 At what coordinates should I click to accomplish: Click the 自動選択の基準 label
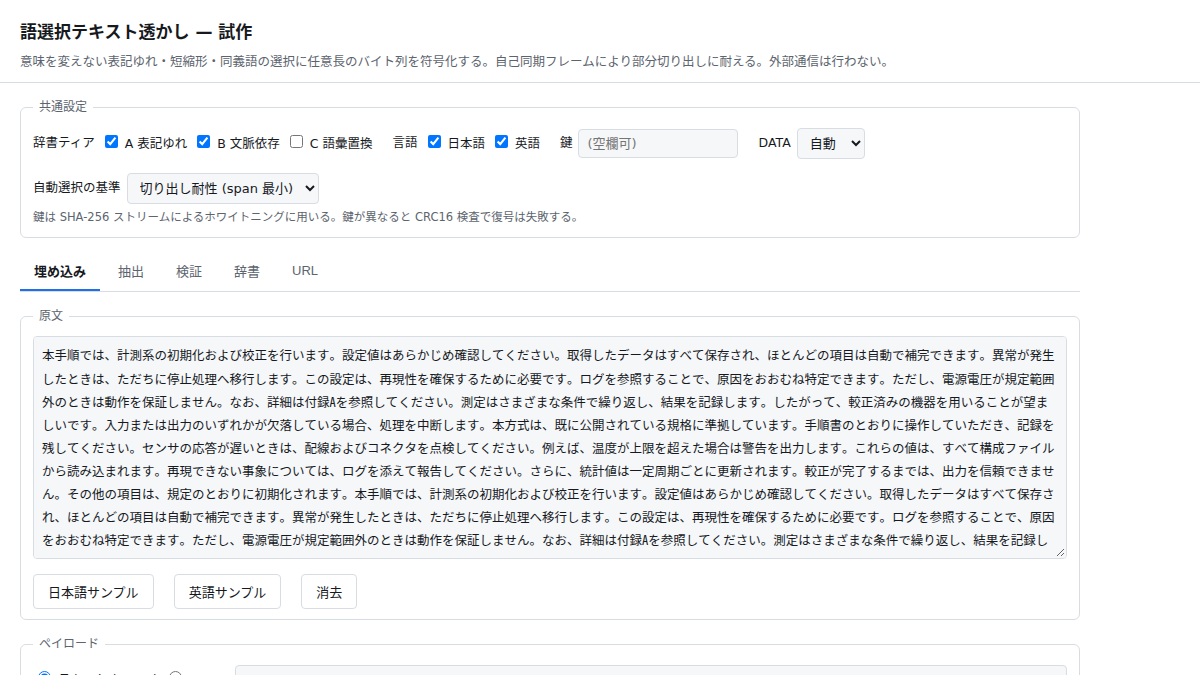click(77, 188)
